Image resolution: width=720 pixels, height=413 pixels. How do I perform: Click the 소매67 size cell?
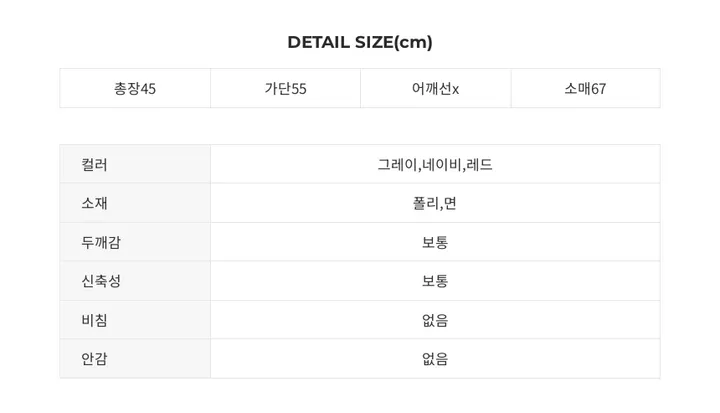tap(585, 88)
